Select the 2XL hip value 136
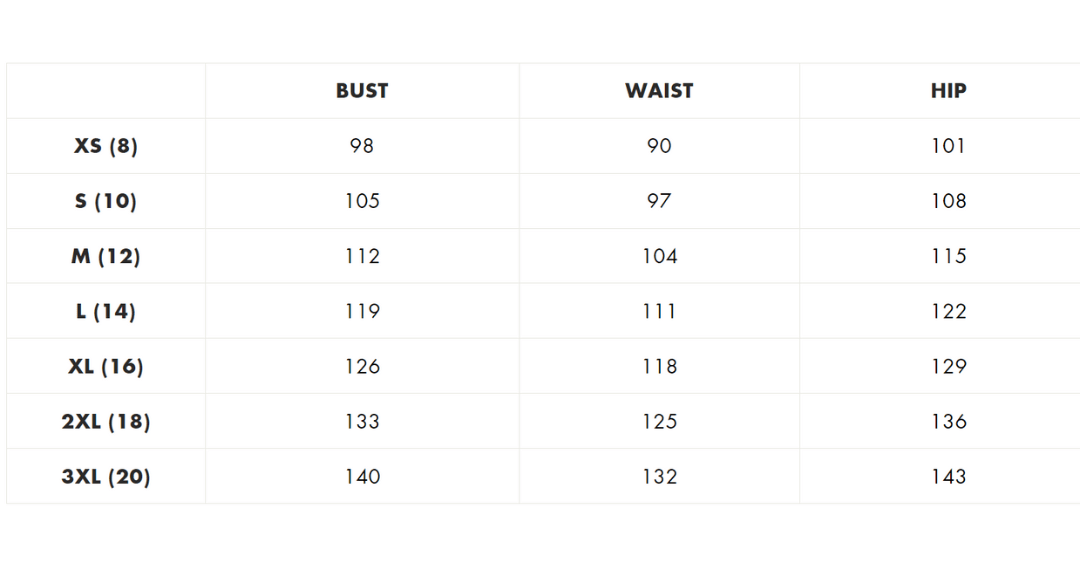The height and width of the screenshot is (566, 1080). pyautogui.click(x=948, y=421)
